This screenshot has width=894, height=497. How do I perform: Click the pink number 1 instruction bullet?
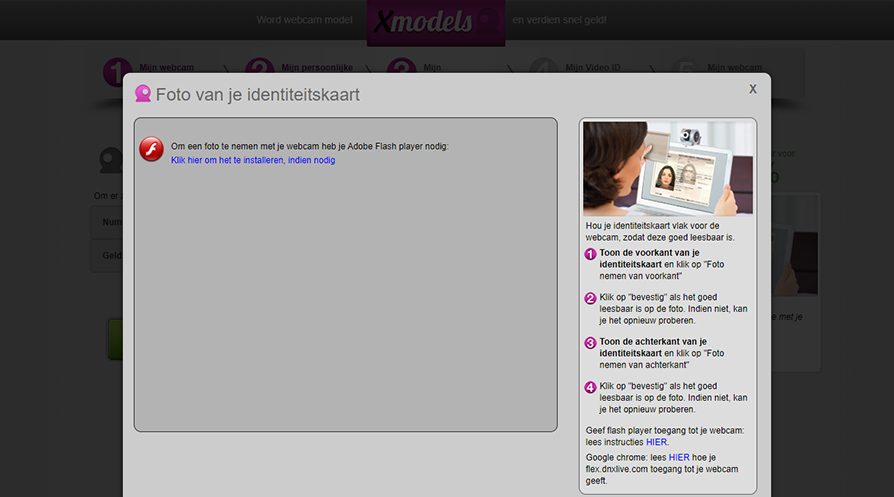point(590,254)
